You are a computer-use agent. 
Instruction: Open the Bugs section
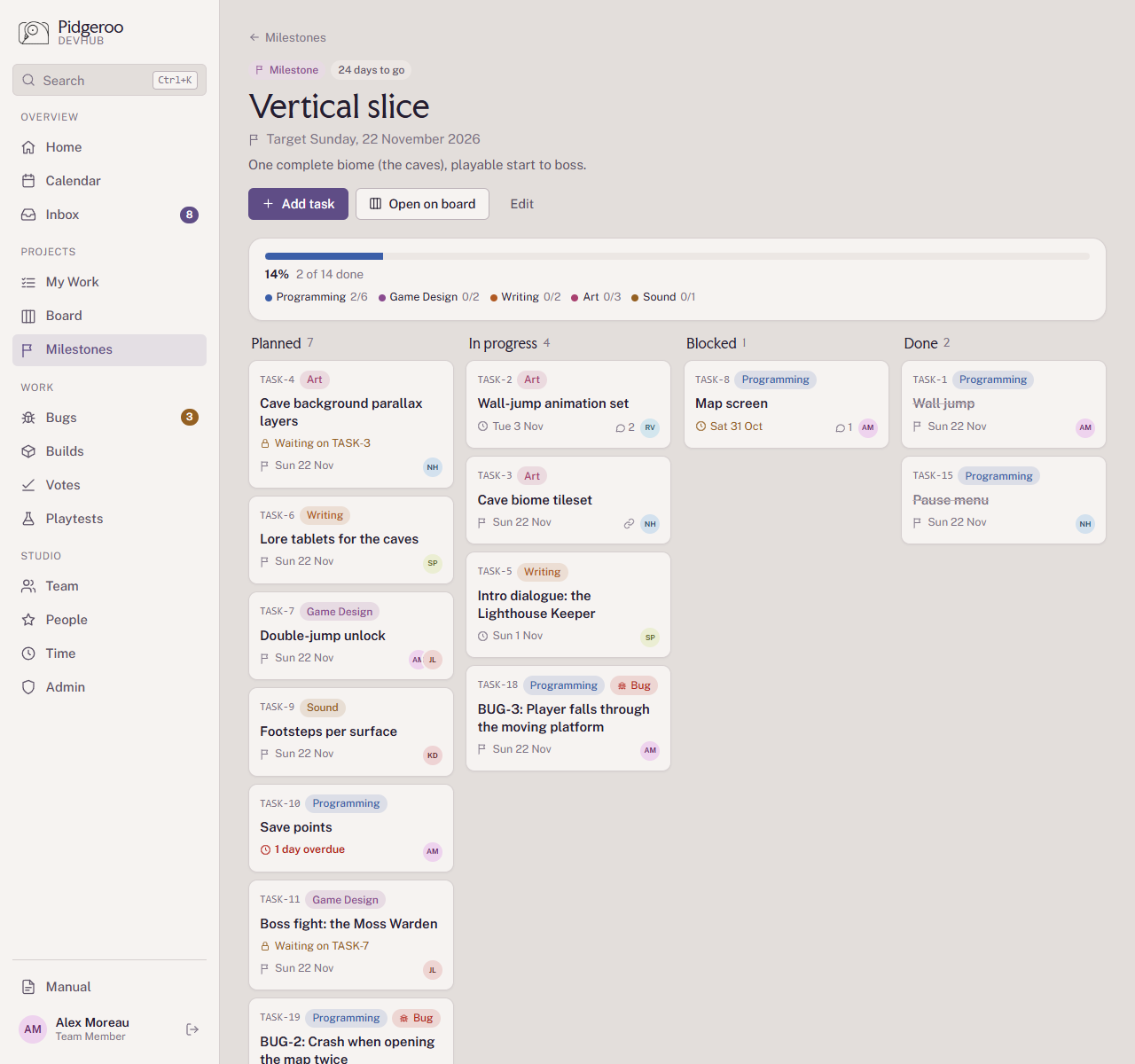click(109, 418)
